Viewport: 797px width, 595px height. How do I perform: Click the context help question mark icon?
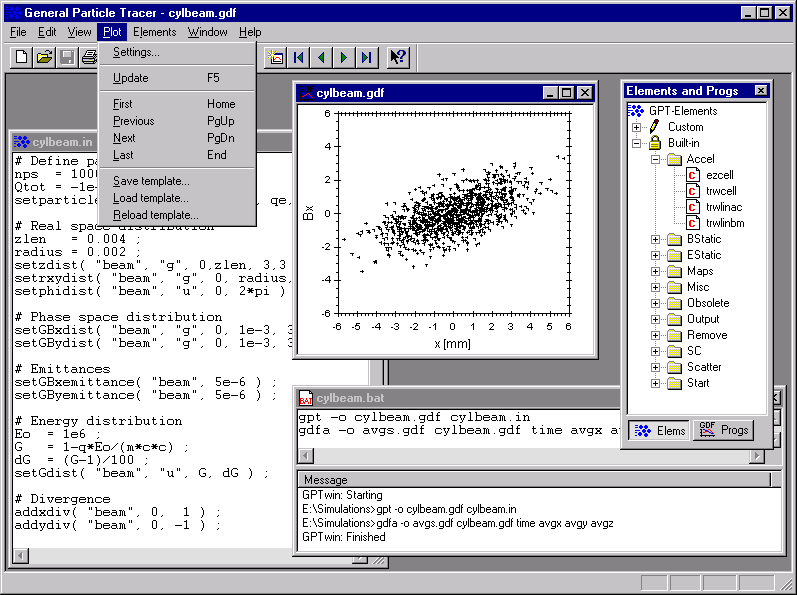(398, 57)
